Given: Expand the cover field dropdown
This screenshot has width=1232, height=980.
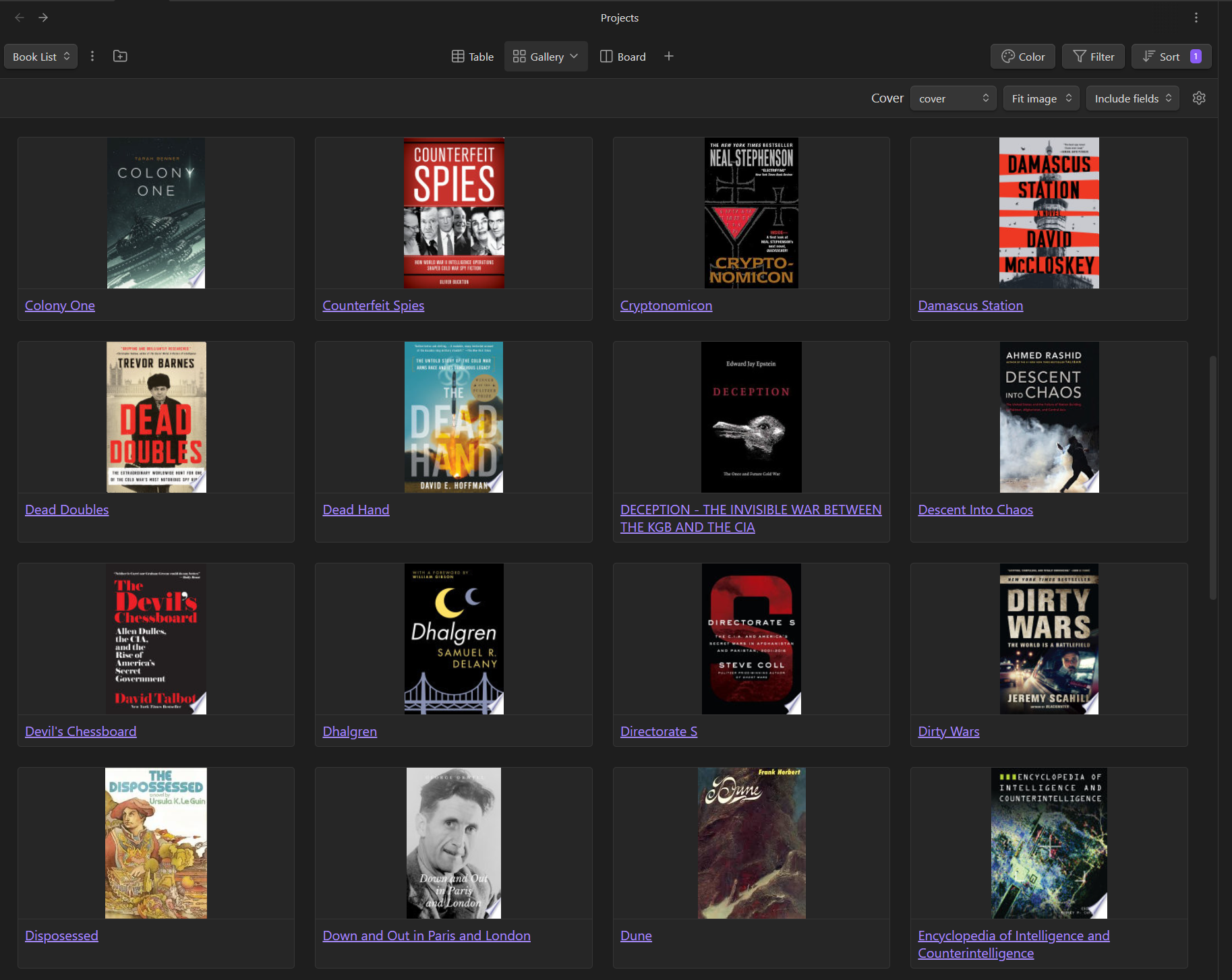Looking at the screenshot, I should coord(953,98).
